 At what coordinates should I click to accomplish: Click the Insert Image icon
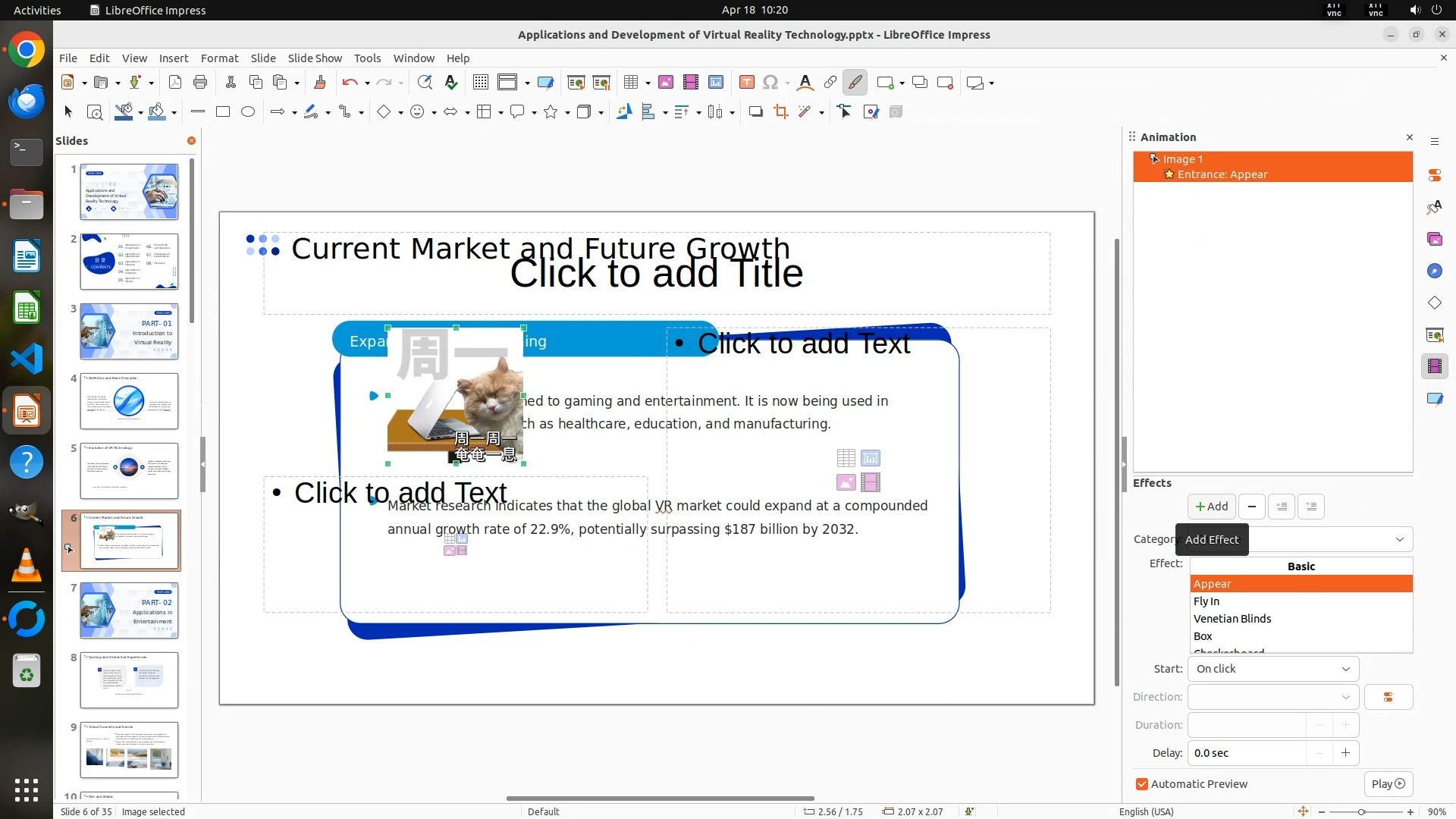pyautogui.click(x=665, y=83)
